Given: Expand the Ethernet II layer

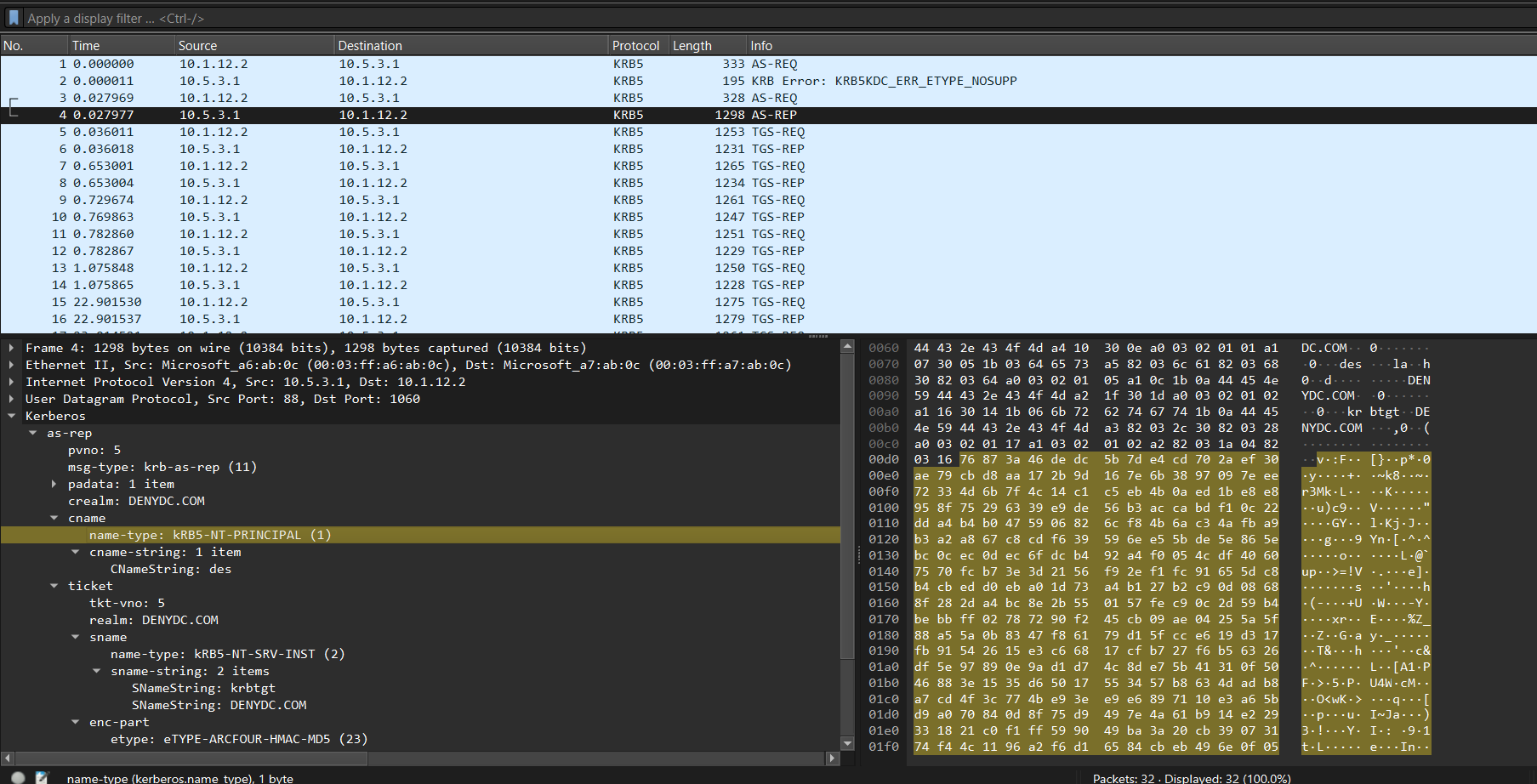Looking at the screenshot, I should [11, 365].
